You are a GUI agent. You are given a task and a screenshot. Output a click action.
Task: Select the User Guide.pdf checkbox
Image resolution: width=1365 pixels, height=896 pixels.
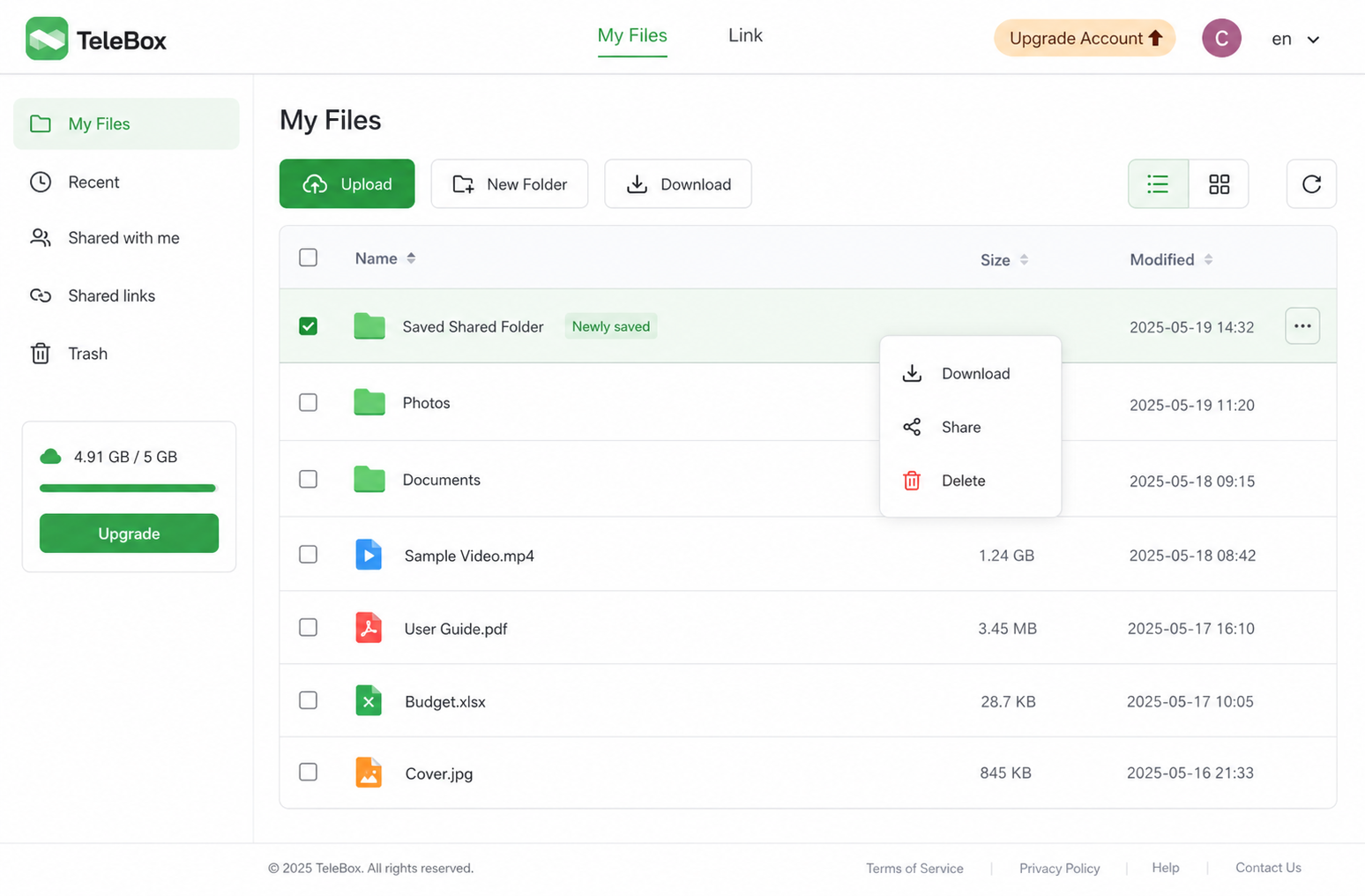pyautogui.click(x=308, y=627)
